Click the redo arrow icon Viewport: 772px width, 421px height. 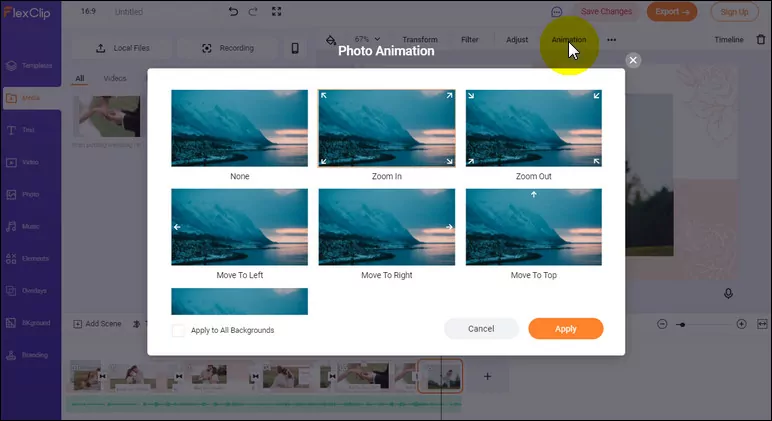click(253, 11)
